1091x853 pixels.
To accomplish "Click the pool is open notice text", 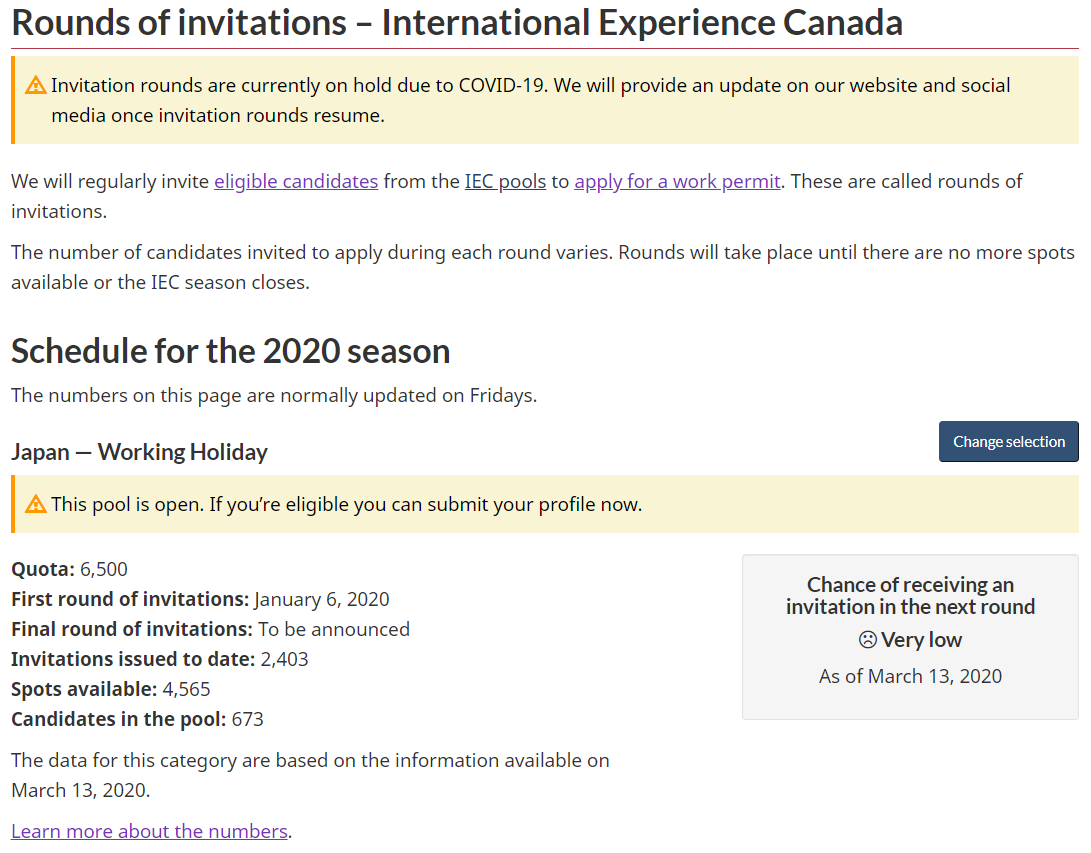I will [347, 504].
